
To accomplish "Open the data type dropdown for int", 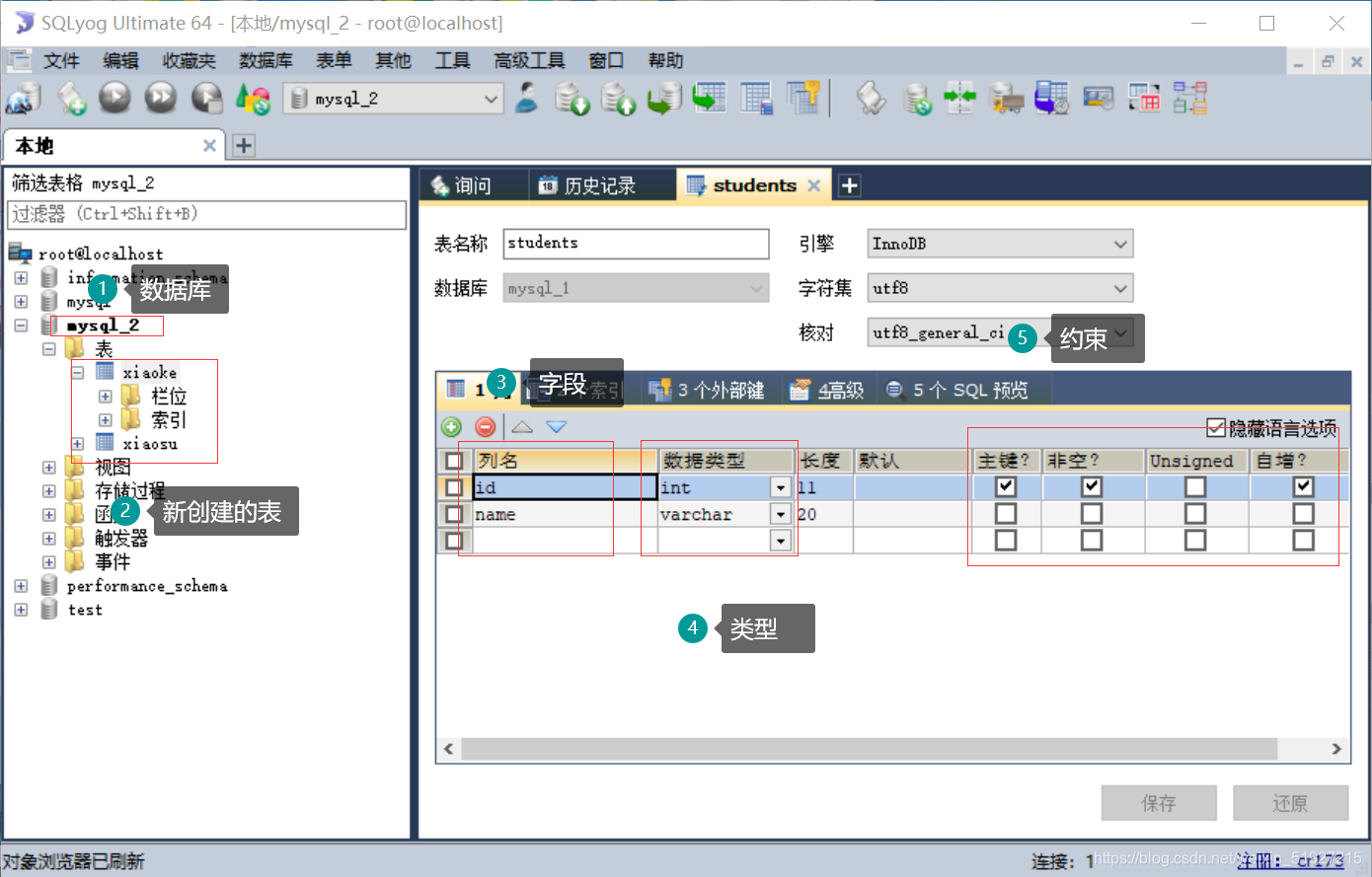I will click(781, 487).
